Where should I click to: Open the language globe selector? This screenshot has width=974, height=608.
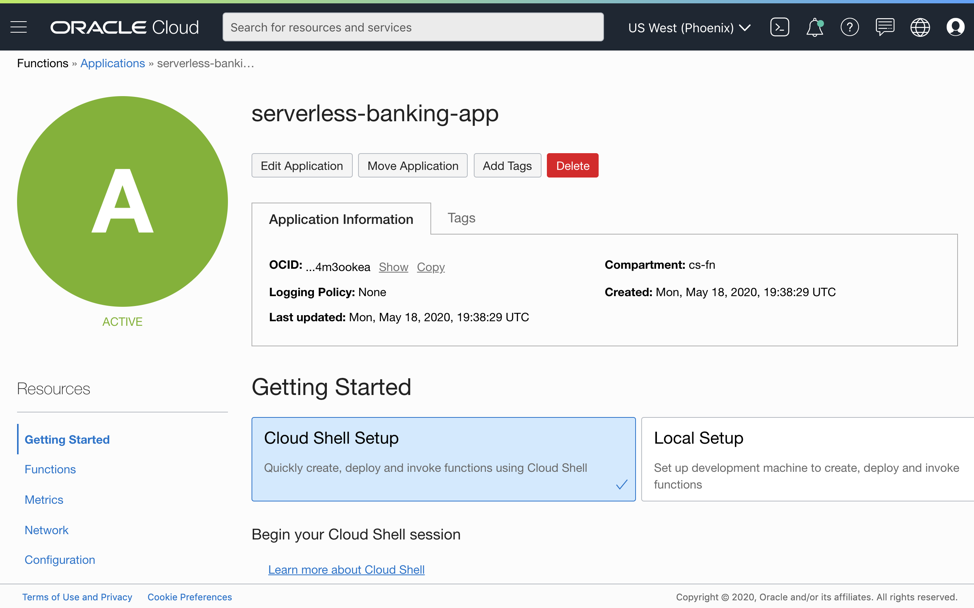click(919, 27)
